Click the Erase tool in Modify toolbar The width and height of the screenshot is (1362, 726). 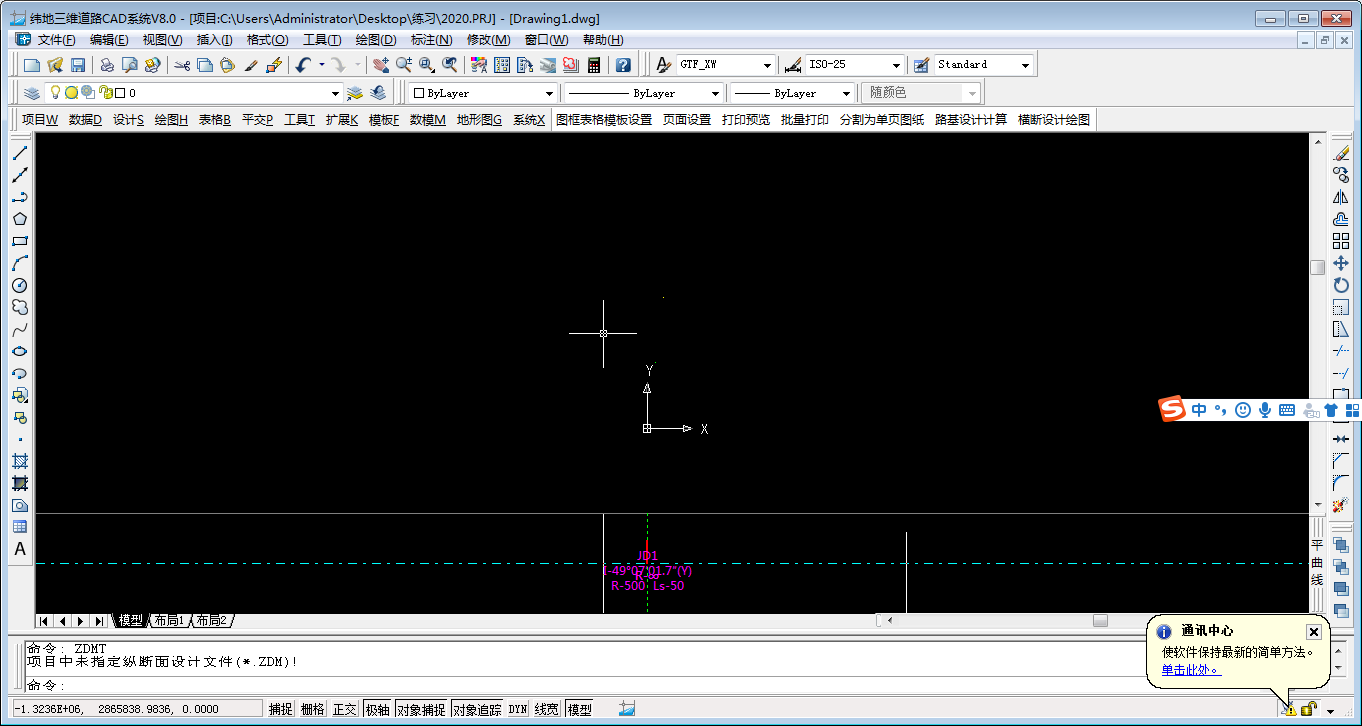[x=1341, y=153]
